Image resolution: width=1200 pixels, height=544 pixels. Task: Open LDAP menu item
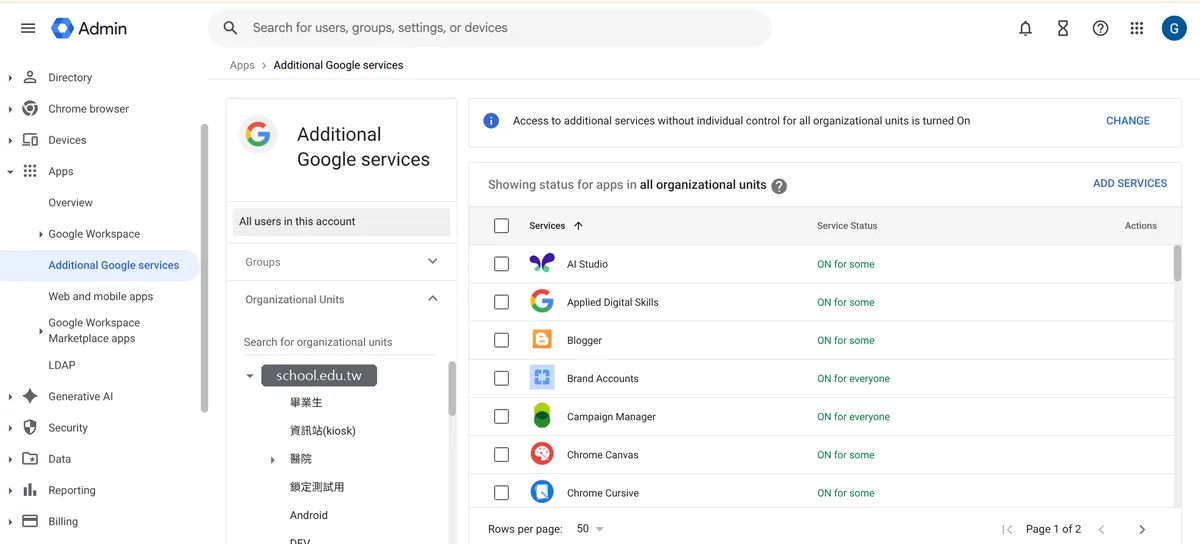pyautogui.click(x=62, y=365)
